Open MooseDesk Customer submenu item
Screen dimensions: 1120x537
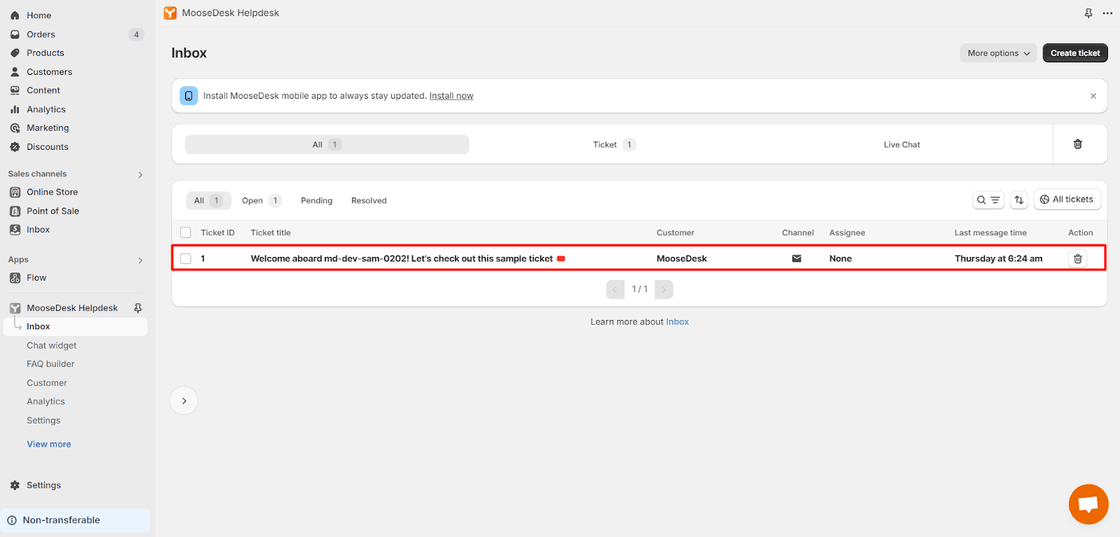click(46, 383)
